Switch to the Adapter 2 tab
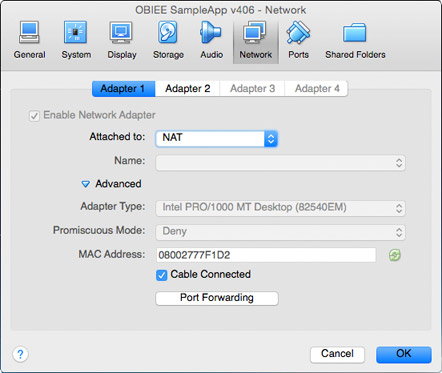 click(x=187, y=89)
